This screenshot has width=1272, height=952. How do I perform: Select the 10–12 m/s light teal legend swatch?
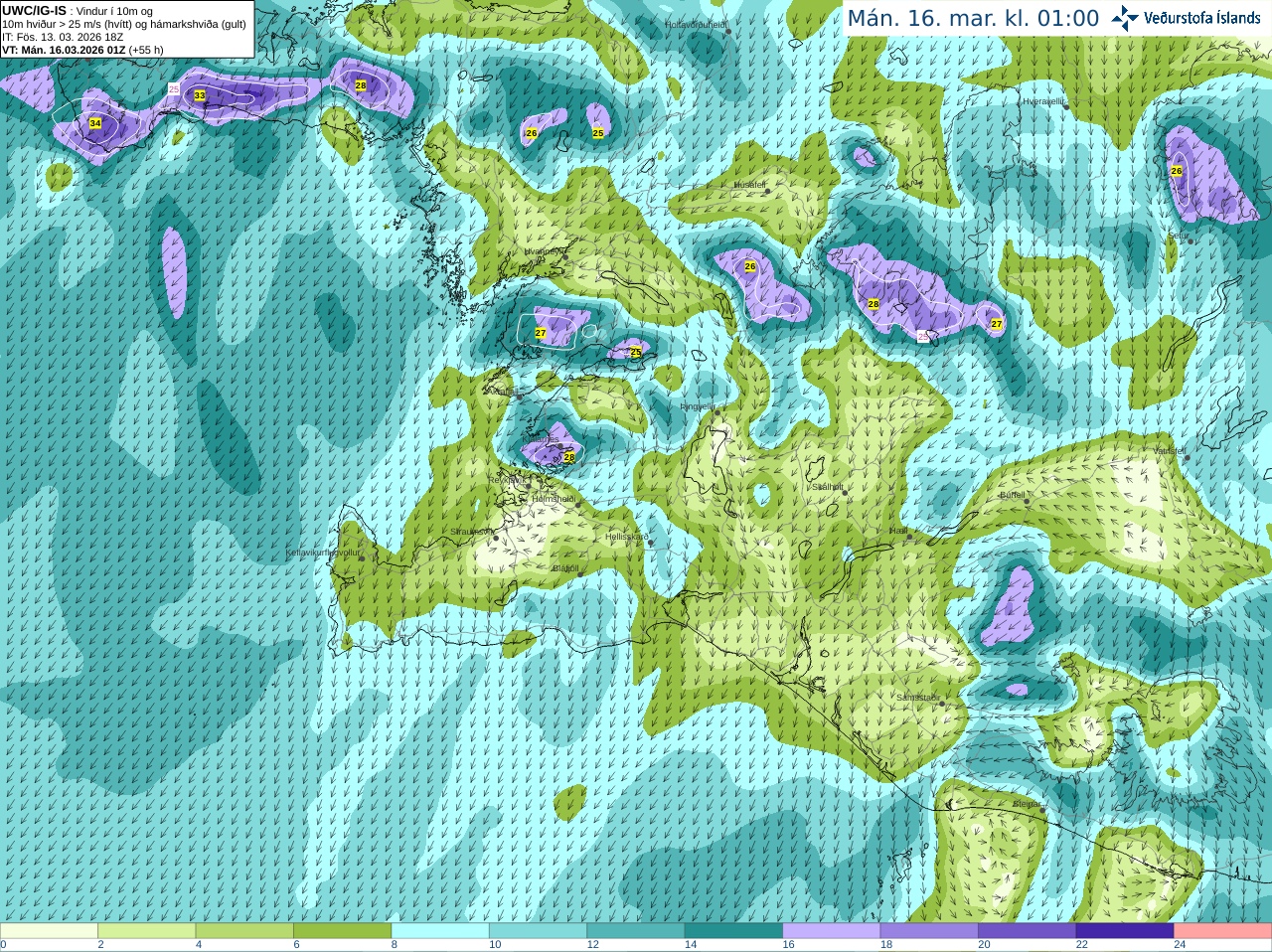click(538, 931)
